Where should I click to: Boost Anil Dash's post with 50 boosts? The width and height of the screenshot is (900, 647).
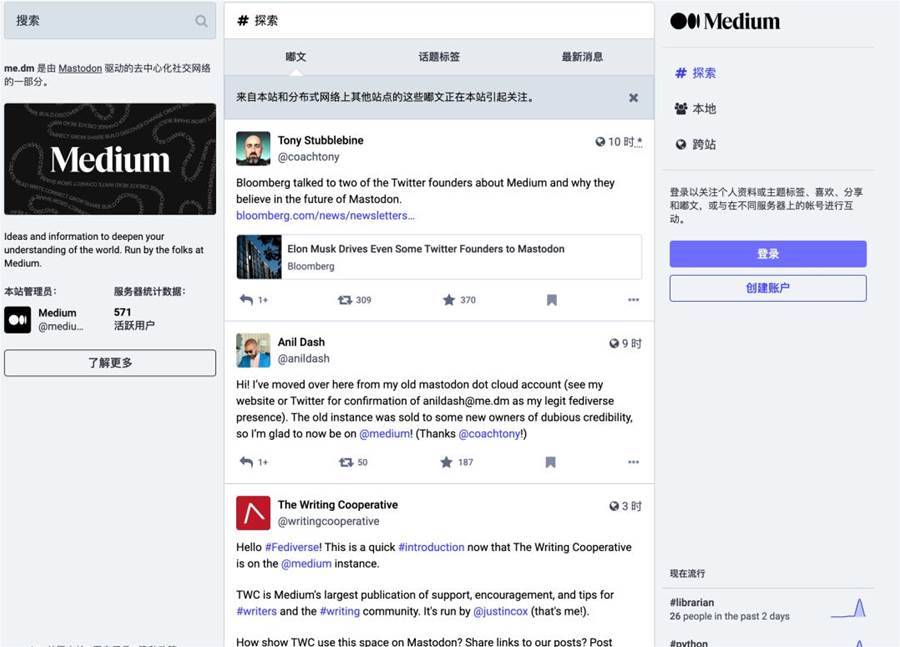pyautogui.click(x=346, y=462)
